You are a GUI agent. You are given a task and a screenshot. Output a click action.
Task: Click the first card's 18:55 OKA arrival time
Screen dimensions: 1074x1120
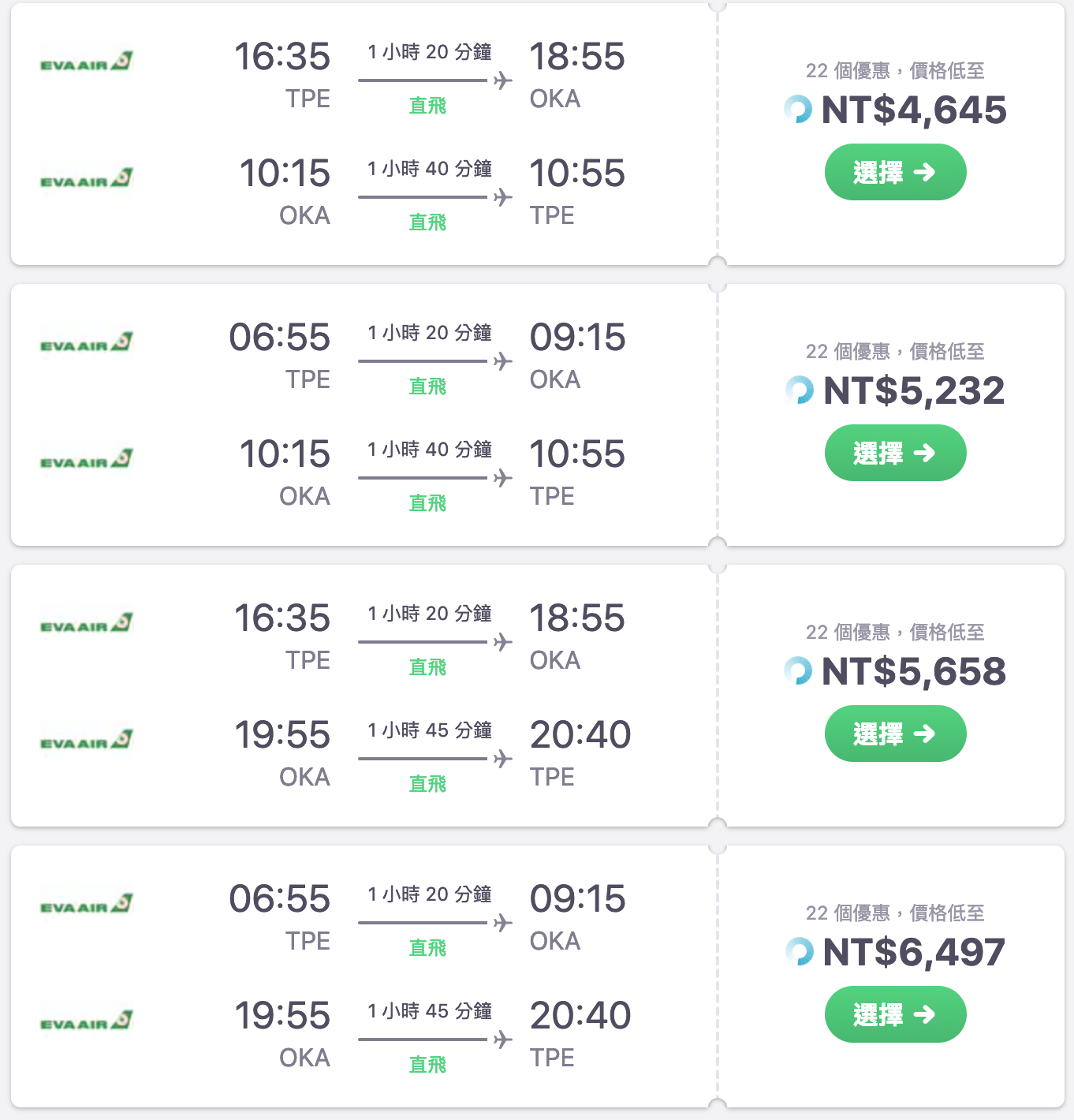577,57
